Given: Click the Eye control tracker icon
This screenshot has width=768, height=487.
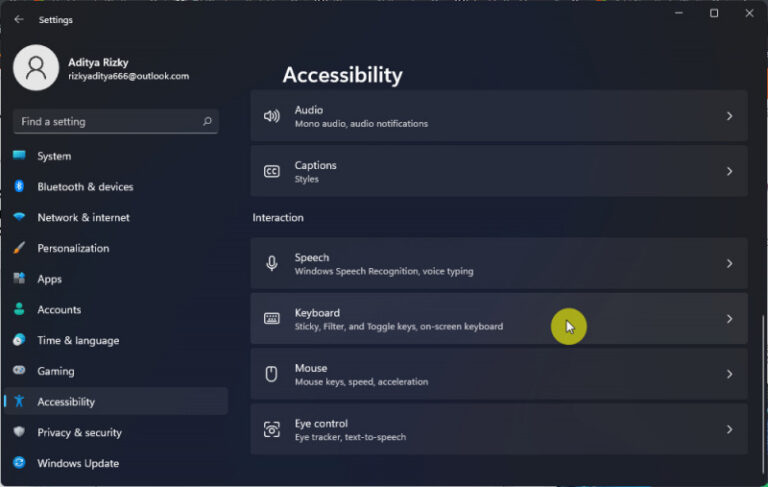Looking at the screenshot, I should tap(272, 430).
